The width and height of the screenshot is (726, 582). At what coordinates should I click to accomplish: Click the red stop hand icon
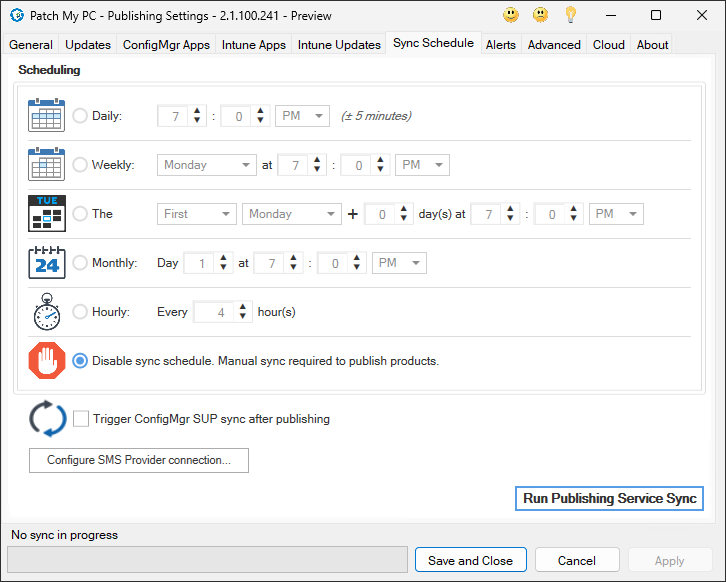pos(47,361)
